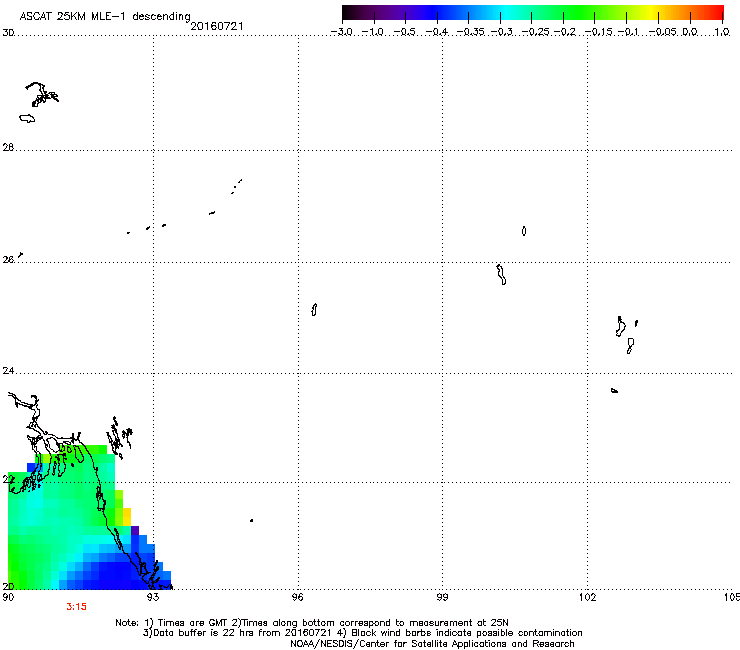Click the cyan segment of the color bar

pyautogui.click(x=507, y=13)
